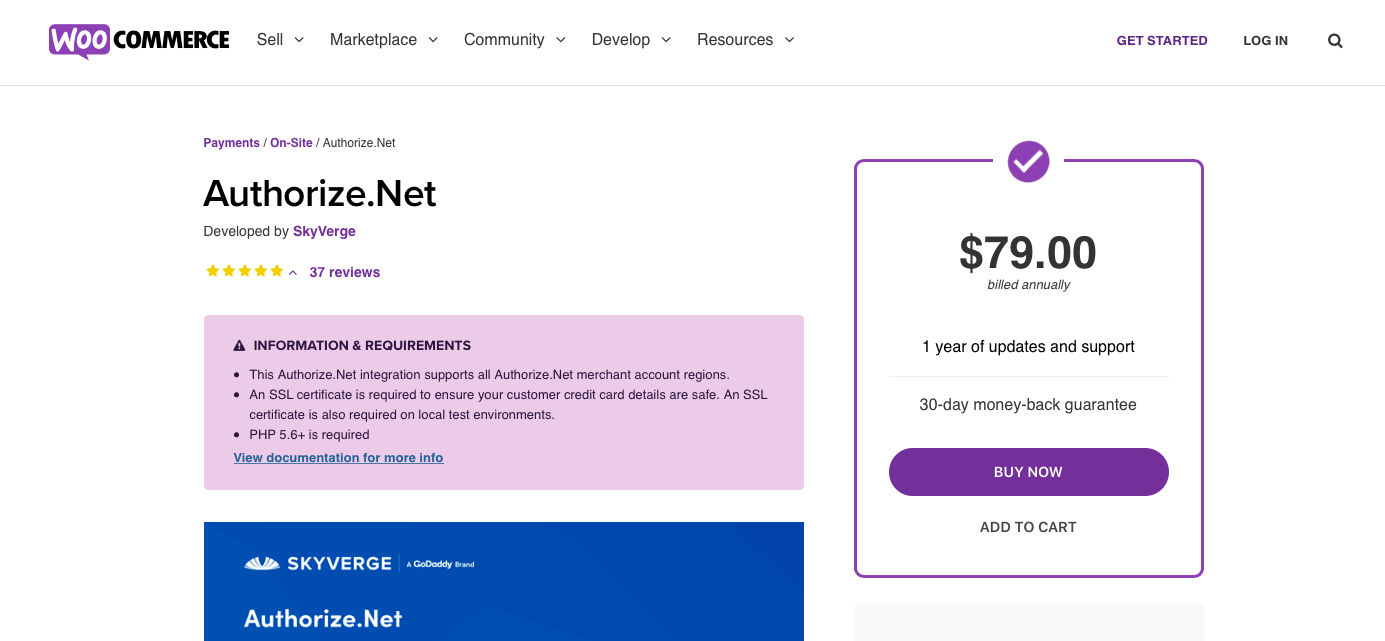This screenshot has height=641, width=1385.
Task: Click the five-star rating icons
Action: coord(244,271)
